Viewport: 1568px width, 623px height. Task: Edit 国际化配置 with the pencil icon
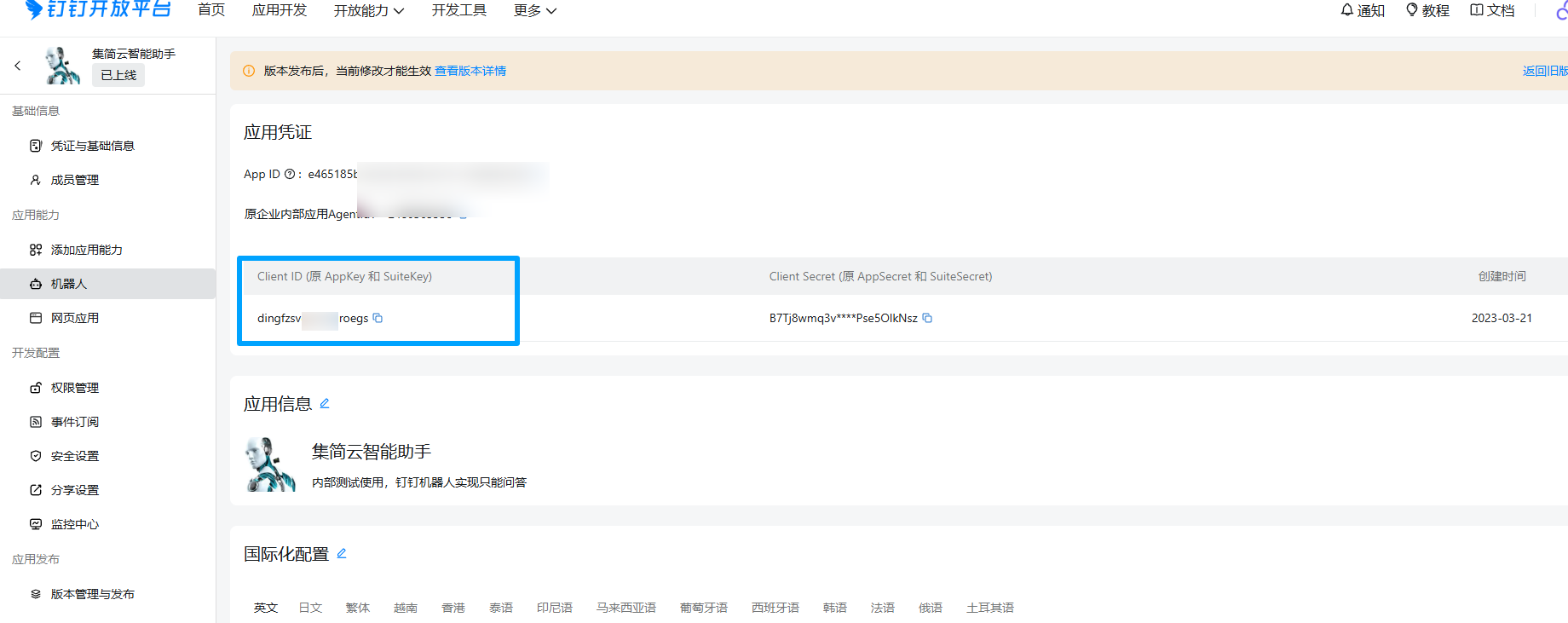click(x=342, y=553)
